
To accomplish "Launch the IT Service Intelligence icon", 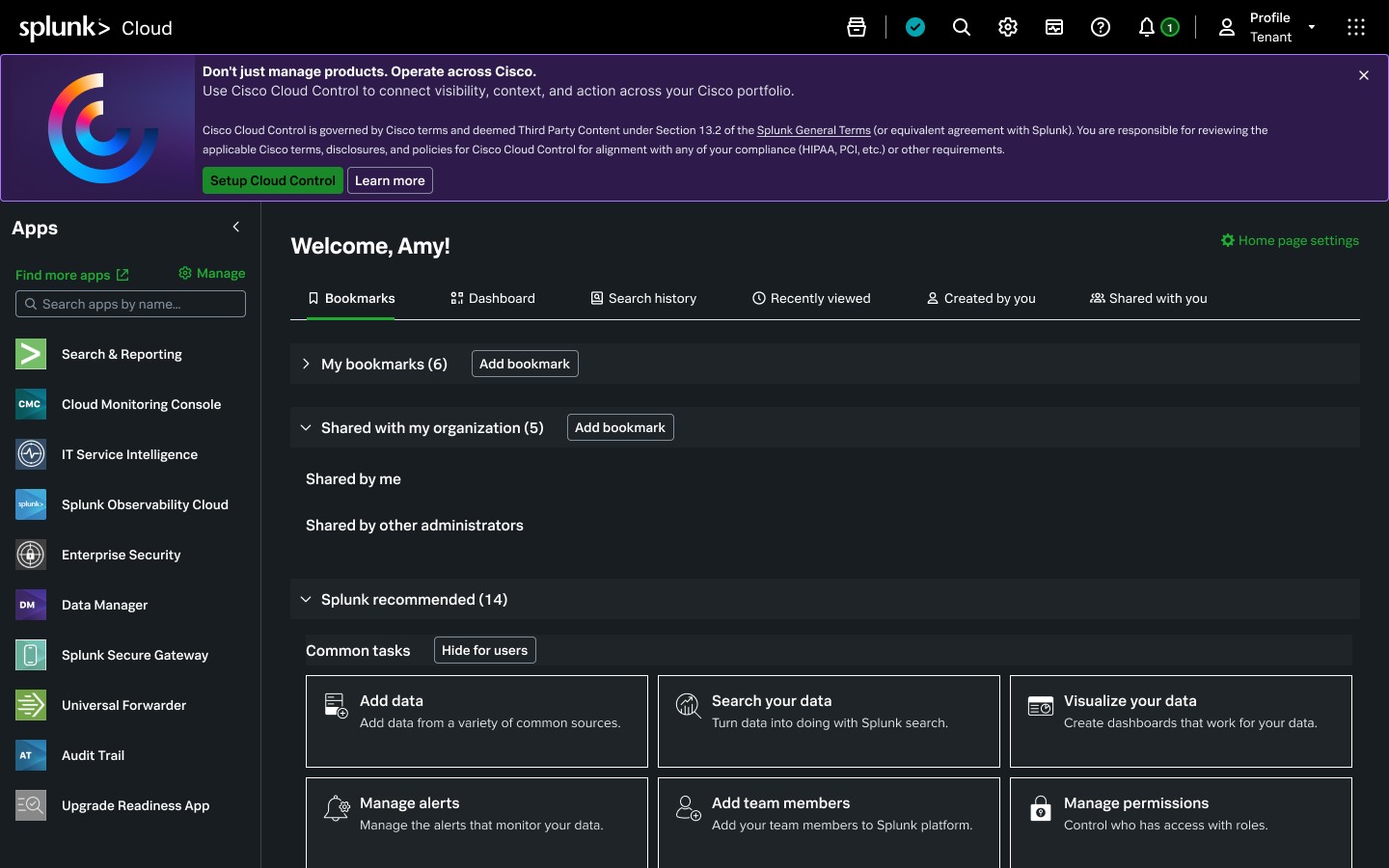I will pos(31,454).
